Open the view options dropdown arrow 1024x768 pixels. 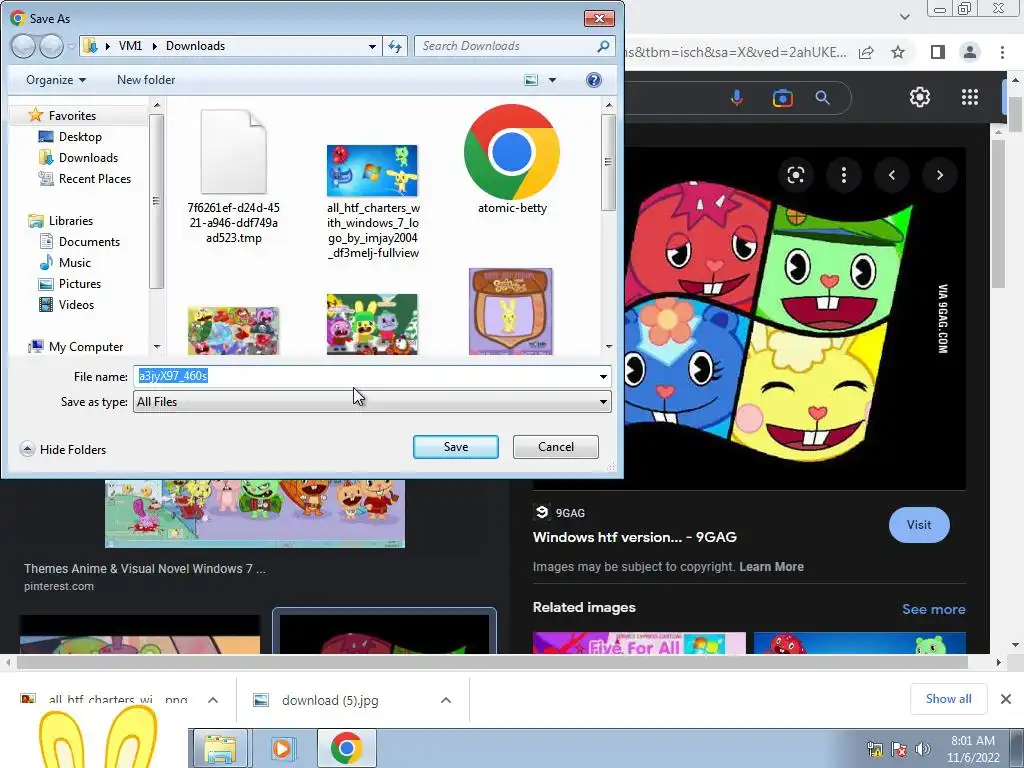click(x=552, y=80)
